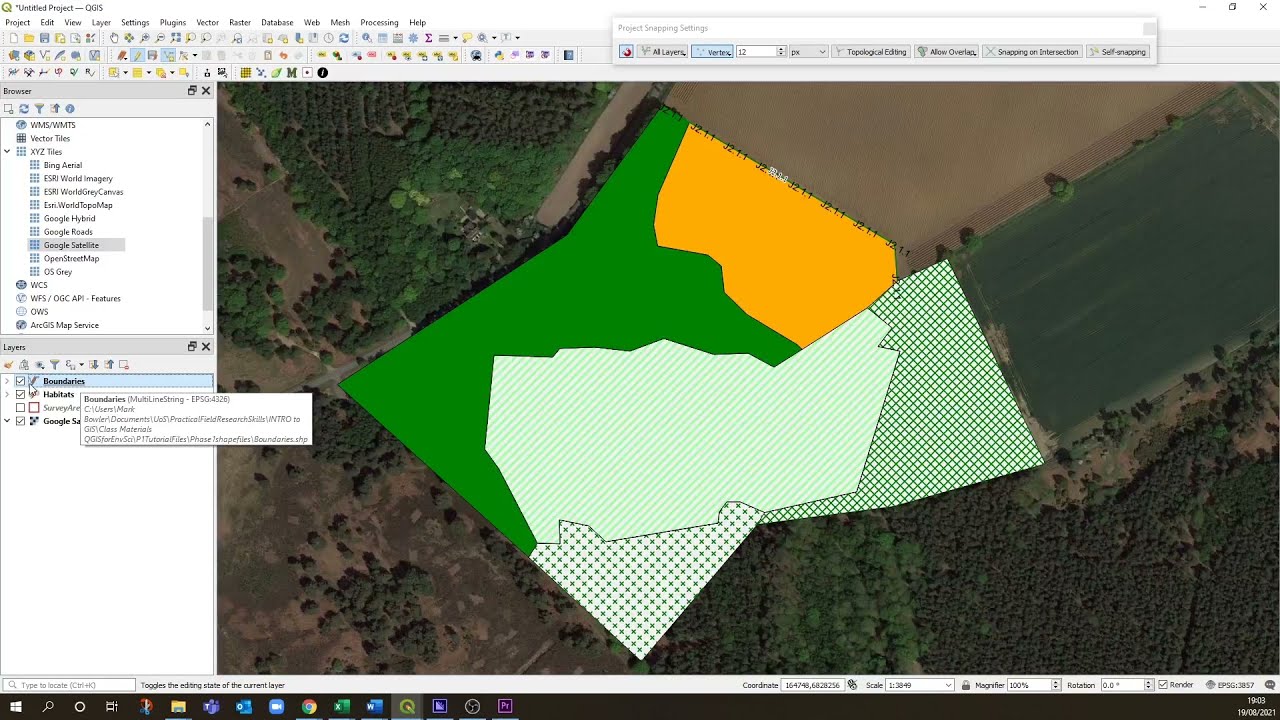Click the New Project icon
Screen dimensions: 1280x720
tap(14, 38)
